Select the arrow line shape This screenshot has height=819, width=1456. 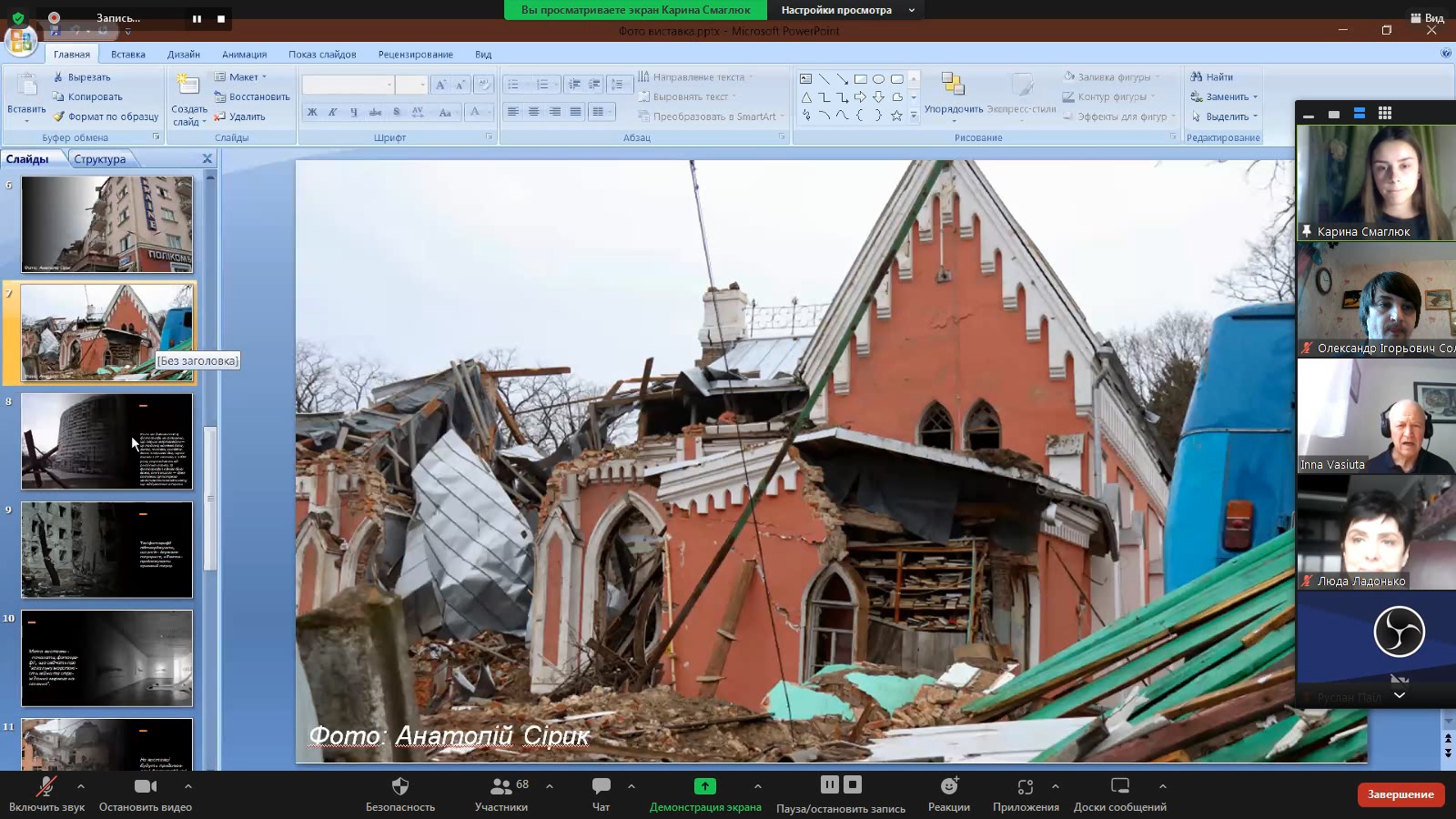tap(842, 79)
